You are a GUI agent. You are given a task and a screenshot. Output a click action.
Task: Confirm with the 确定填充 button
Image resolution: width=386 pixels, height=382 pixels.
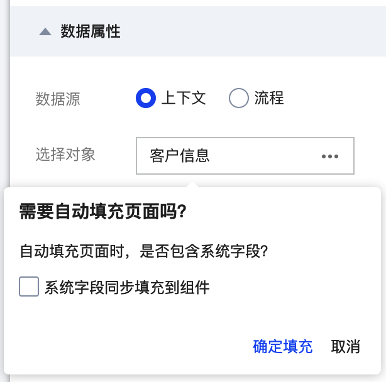click(283, 346)
